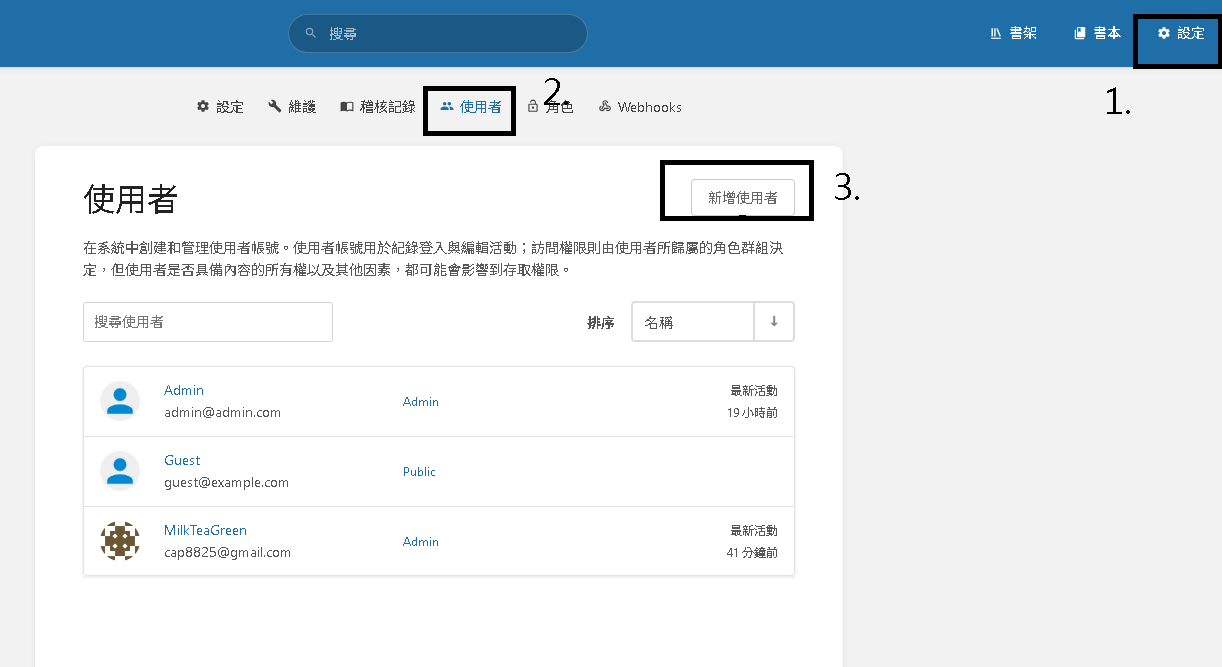Click the Admin user avatar icon
The image size is (1222, 667).
point(120,401)
